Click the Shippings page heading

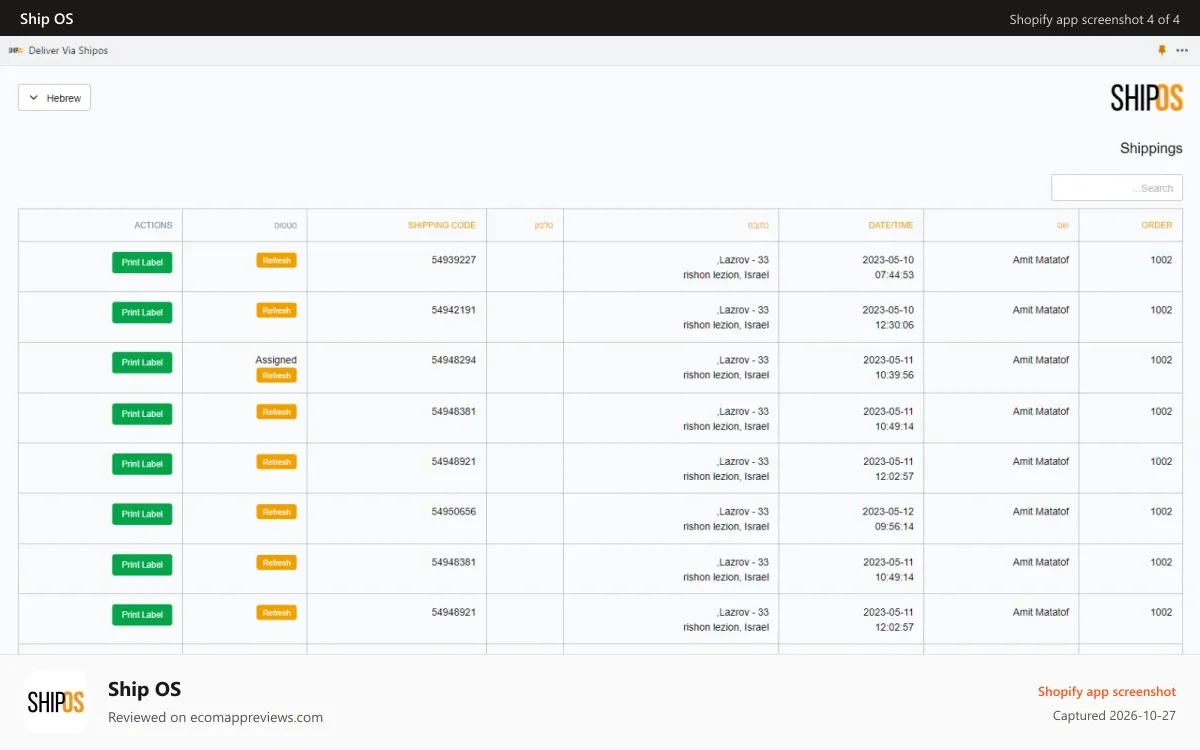pos(1151,148)
